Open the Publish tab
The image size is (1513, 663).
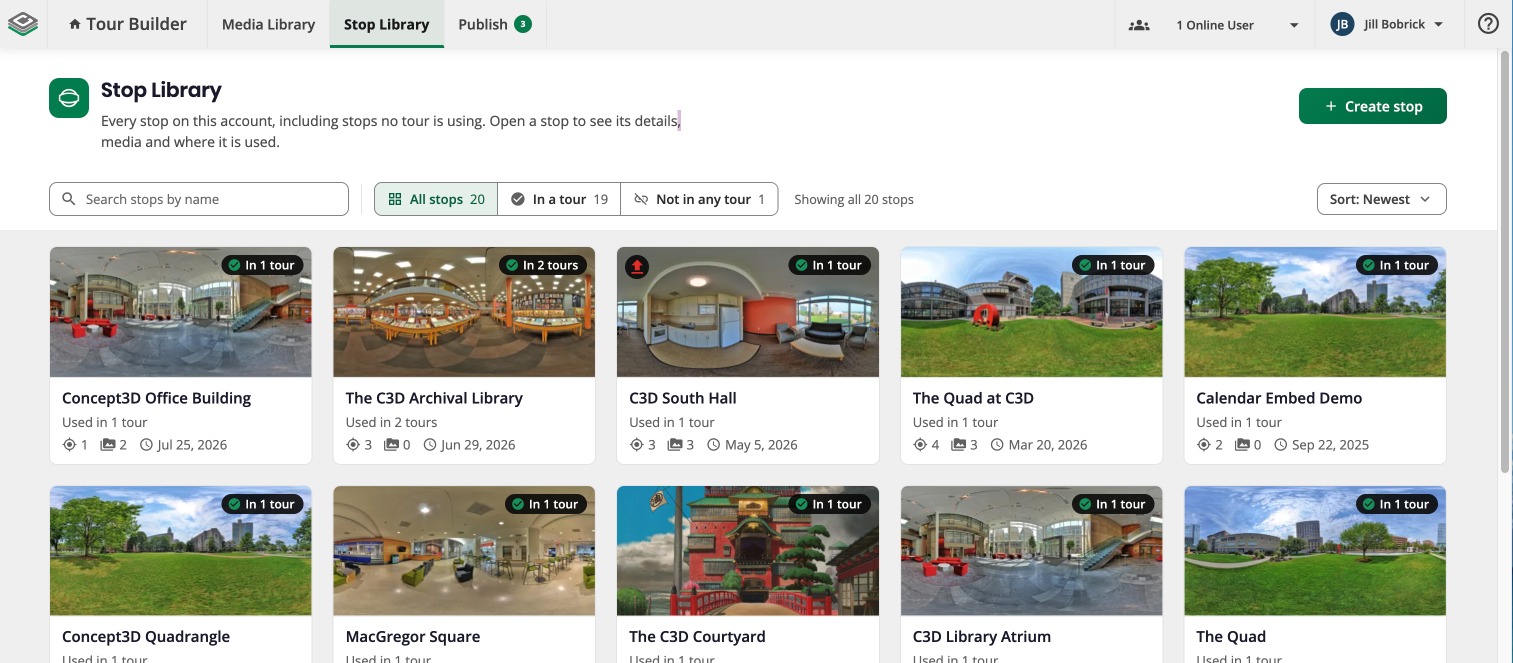click(x=495, y=24)
